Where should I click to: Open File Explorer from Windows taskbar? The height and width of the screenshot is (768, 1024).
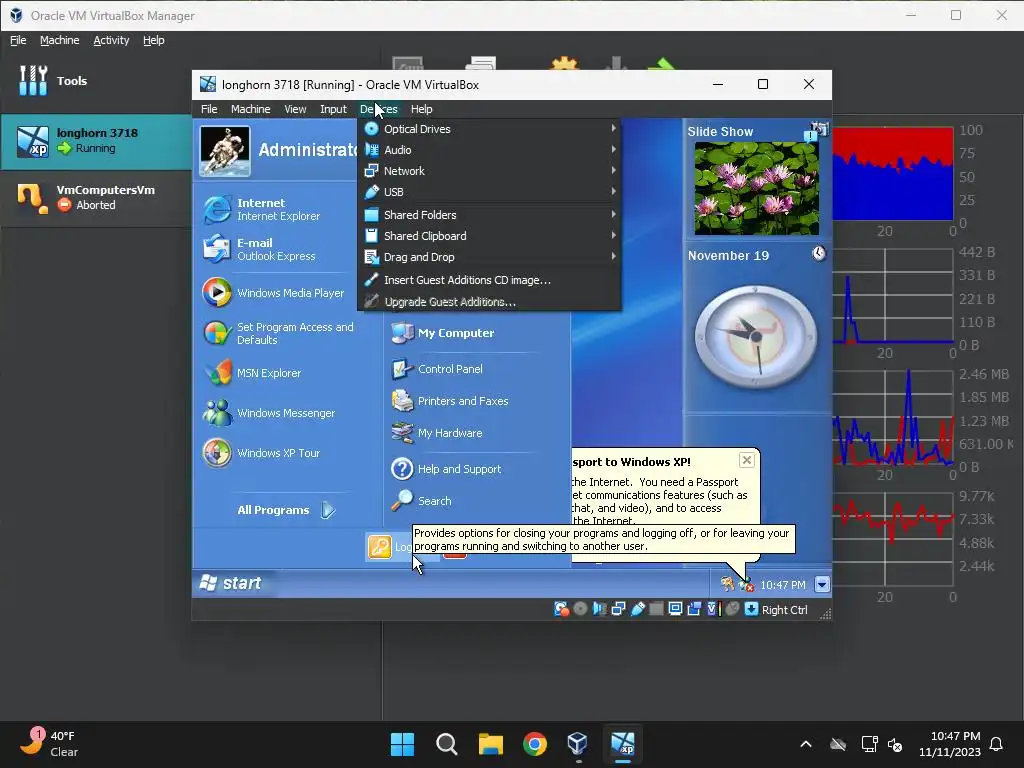[490, 744]
